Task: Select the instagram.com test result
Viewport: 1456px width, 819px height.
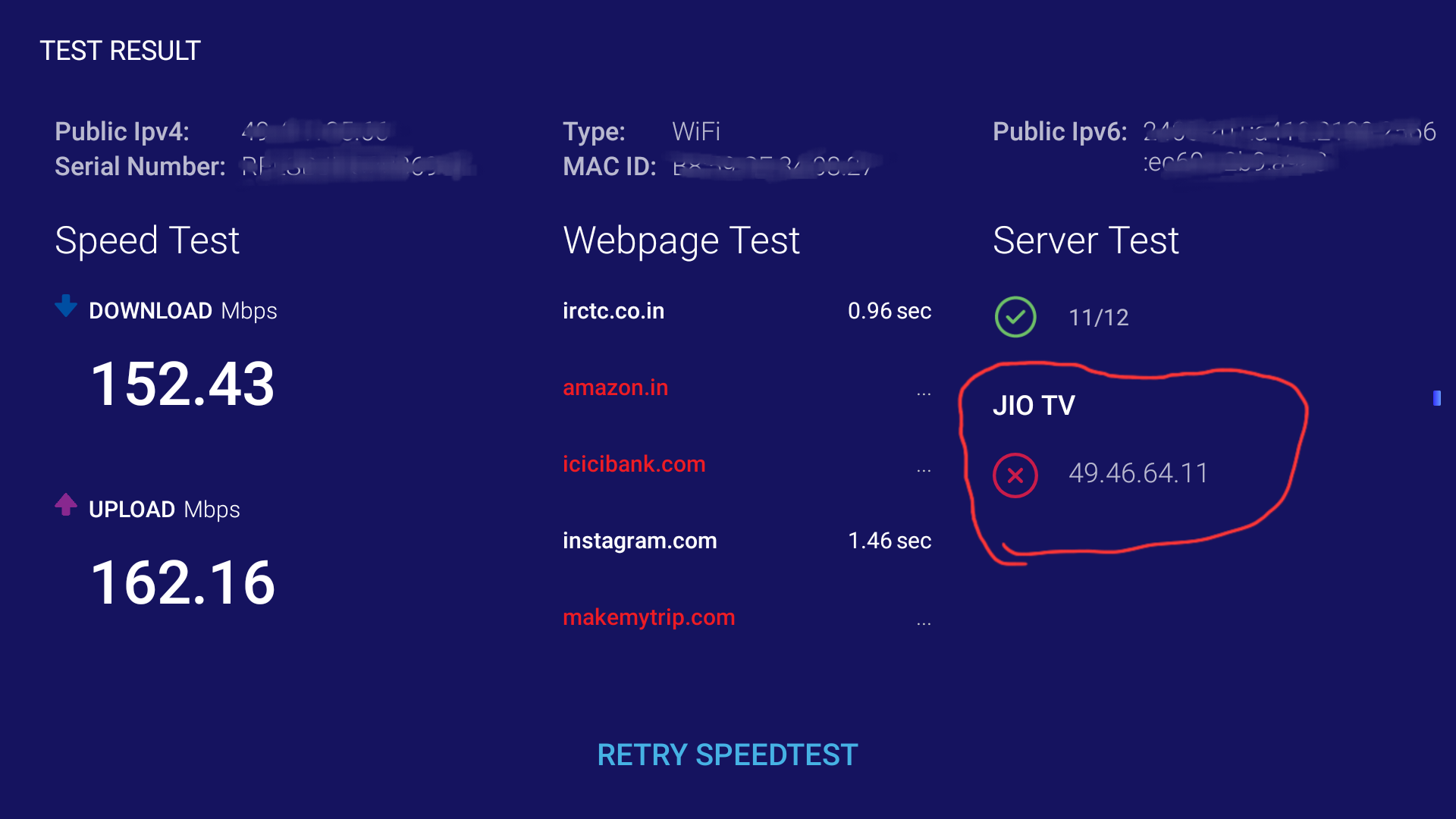Action: 640,540
